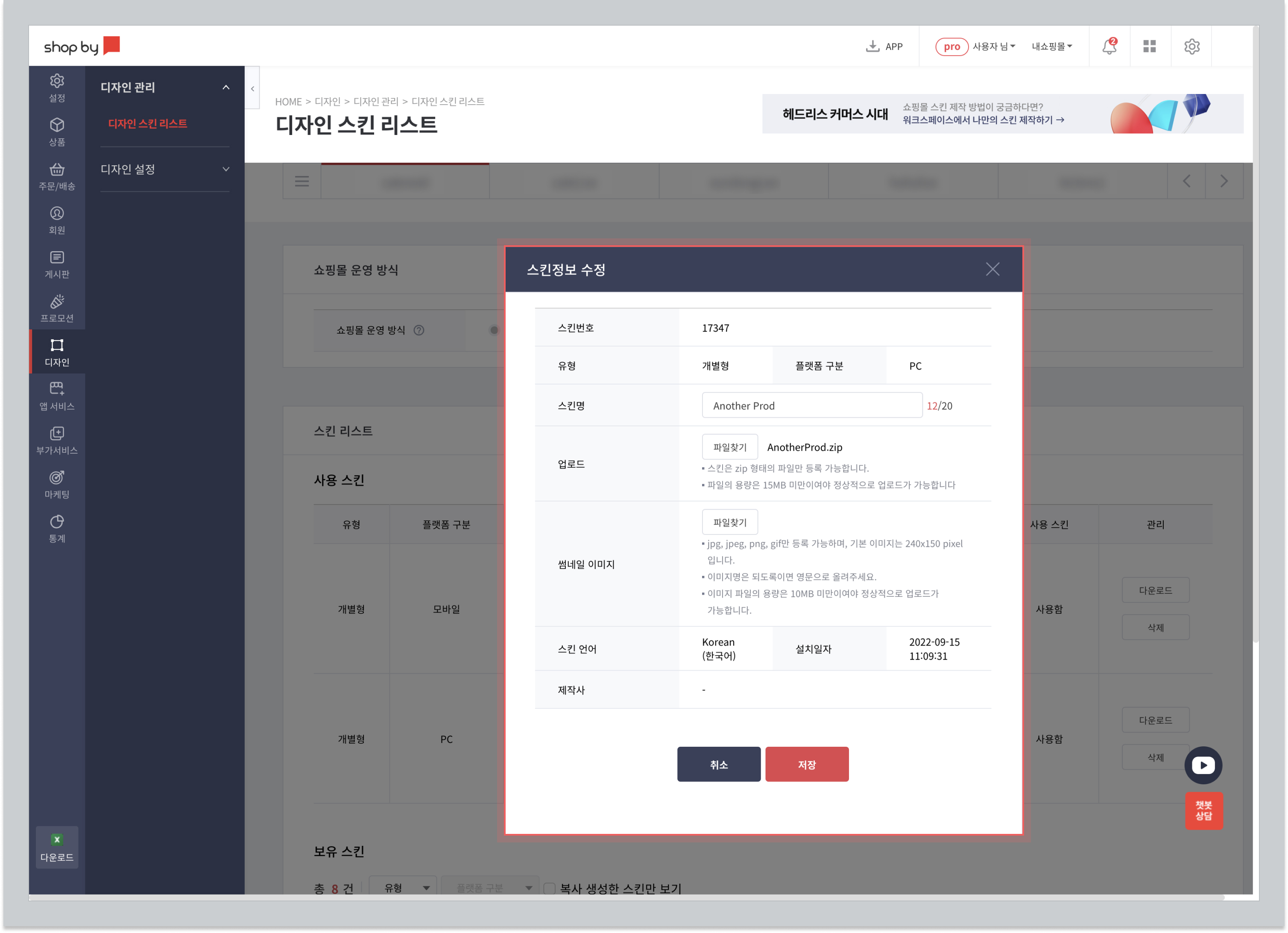Open the 게시판 sidebar menu
The height and width of the screenshot is (933, 1288).
[57, 264]
